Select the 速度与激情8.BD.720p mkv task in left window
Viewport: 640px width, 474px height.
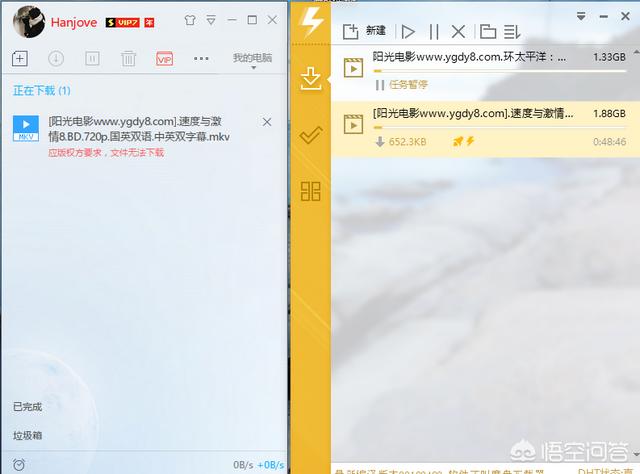tap(143, 136)
